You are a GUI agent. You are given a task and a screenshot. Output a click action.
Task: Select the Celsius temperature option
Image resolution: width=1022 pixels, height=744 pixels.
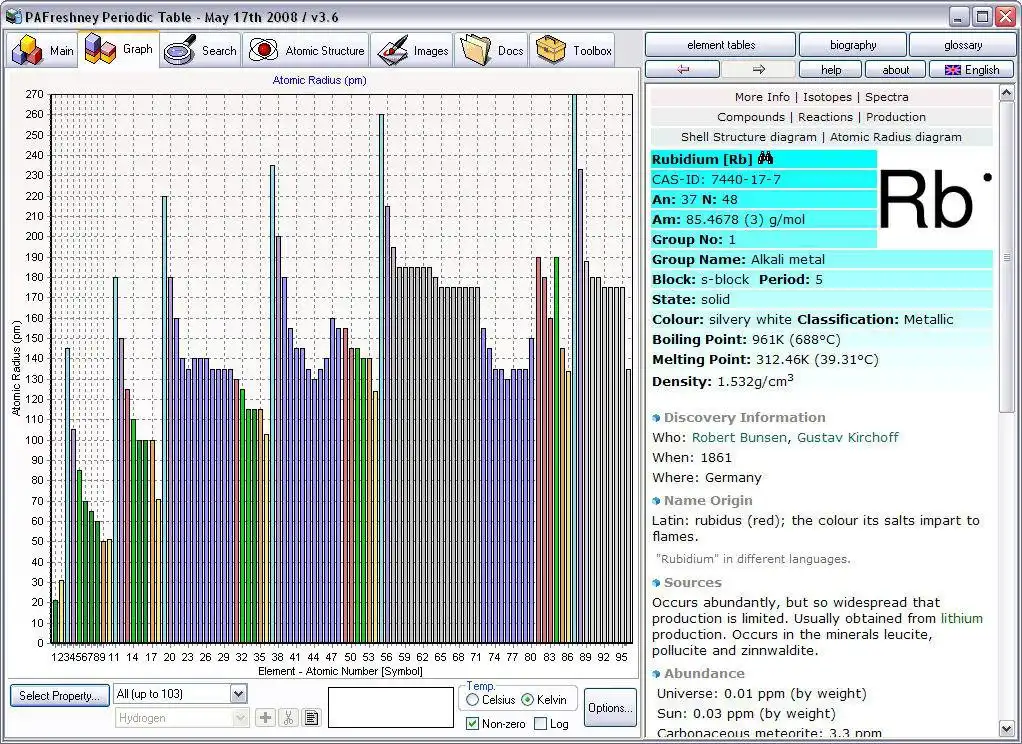coord(473,700)
